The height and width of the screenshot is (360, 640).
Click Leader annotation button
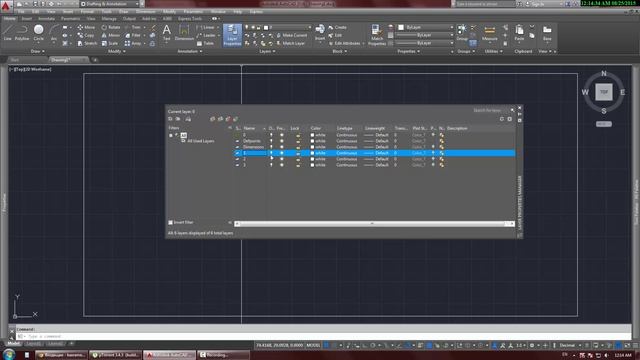[206, 36]
